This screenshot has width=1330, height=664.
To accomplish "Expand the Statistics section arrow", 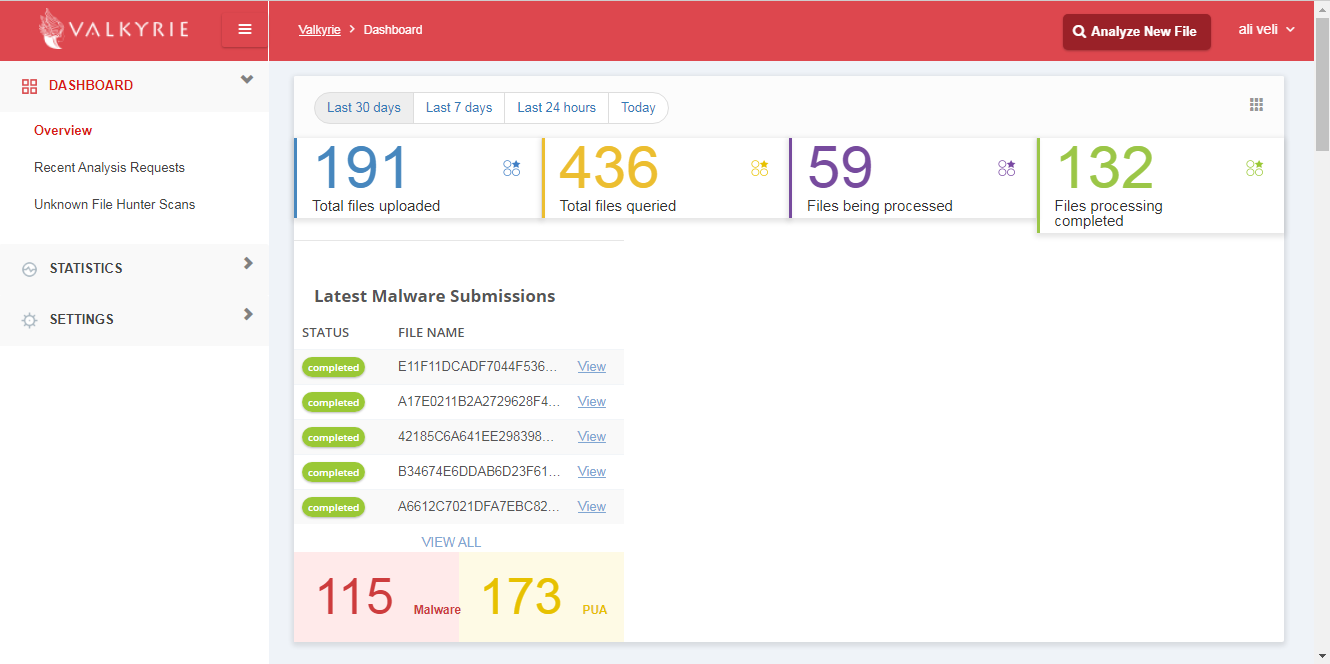I will click(248, 263).
